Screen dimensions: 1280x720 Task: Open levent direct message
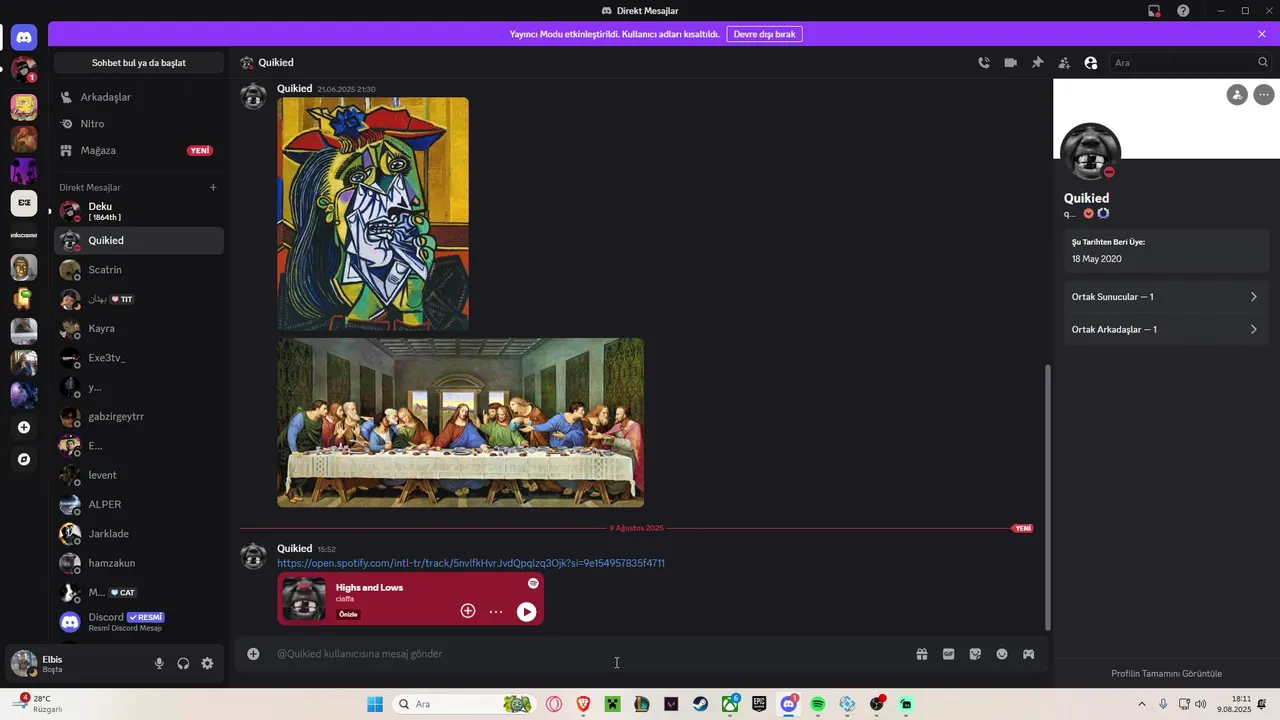point(139,475)
